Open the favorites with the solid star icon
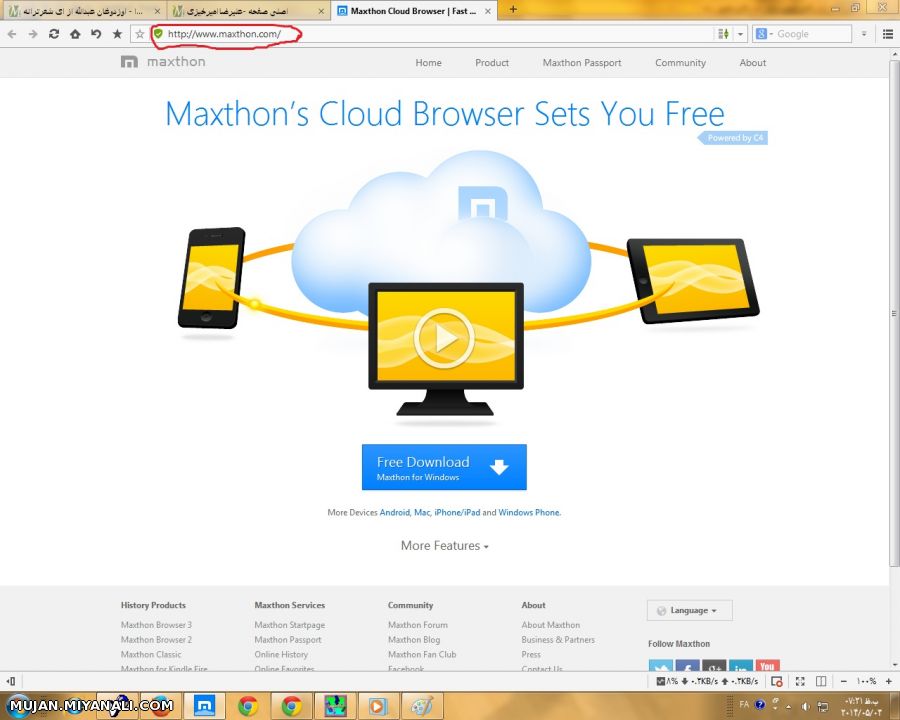This screenshot has width=900, height=720. (117, 34)
